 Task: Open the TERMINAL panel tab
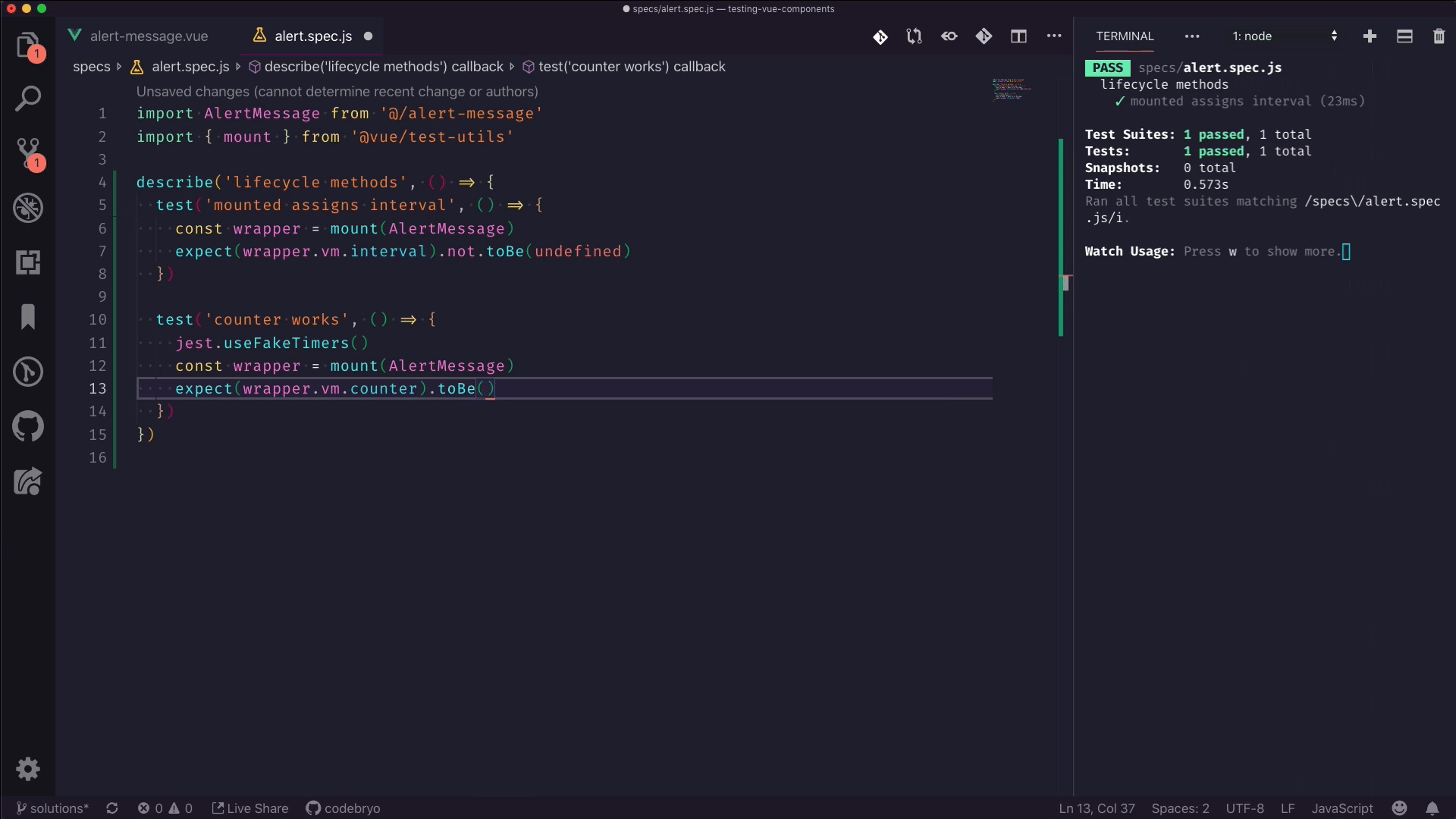(1125, 36)
